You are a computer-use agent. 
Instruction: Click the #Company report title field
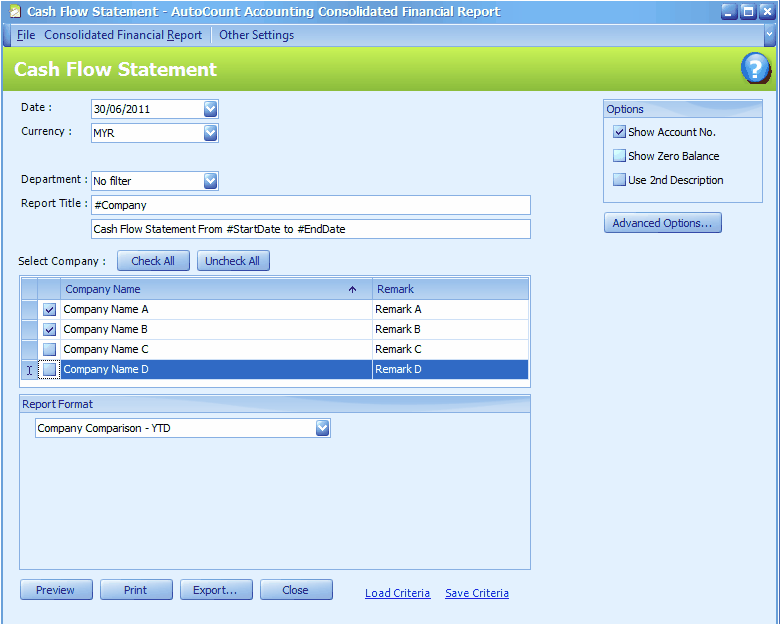point(310,205)
